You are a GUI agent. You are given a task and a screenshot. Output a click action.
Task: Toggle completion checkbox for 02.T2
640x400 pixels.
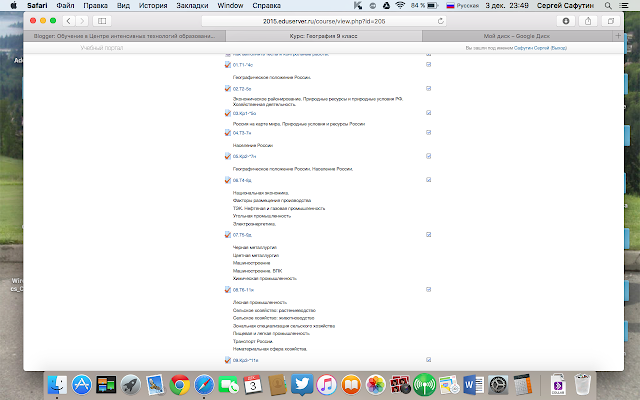pos(429,89)
